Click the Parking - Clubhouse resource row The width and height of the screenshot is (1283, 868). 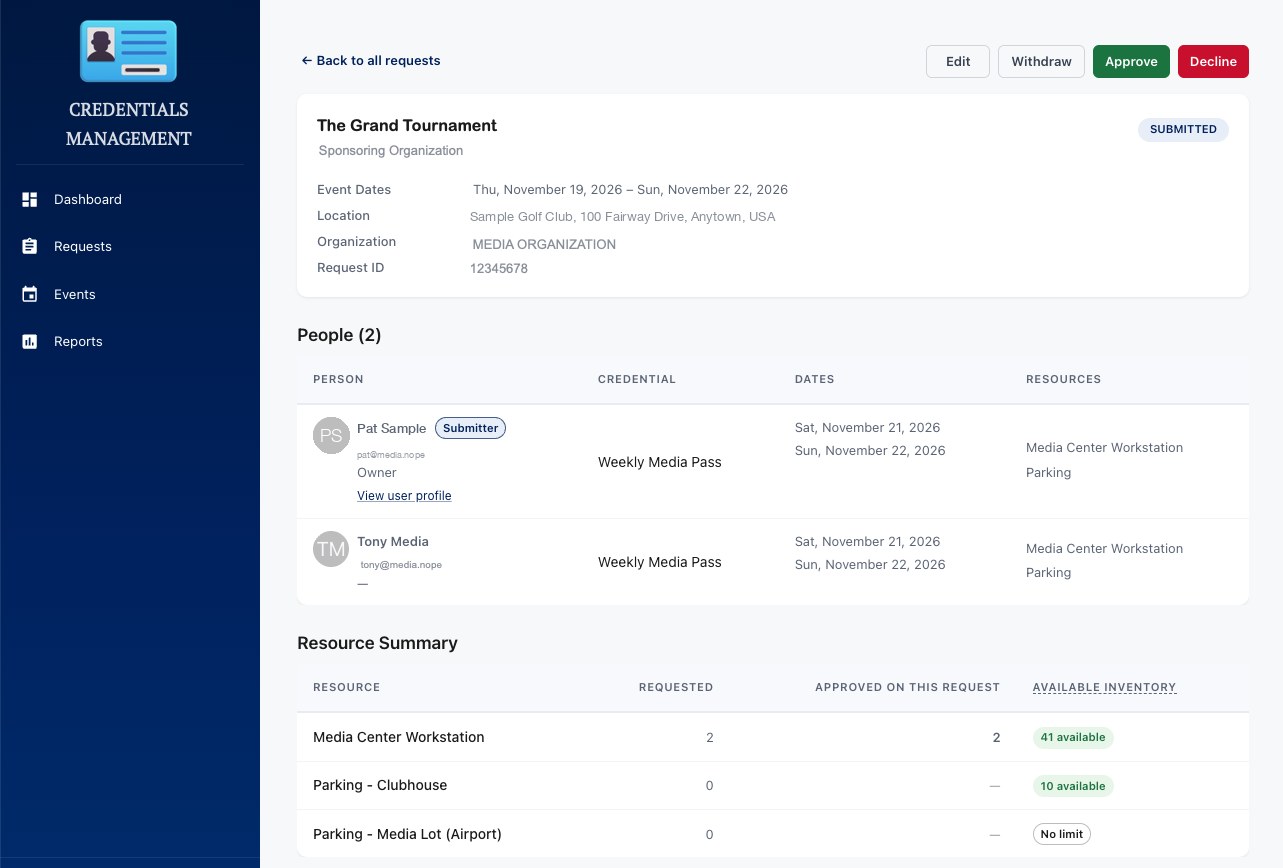pos(773,786)
